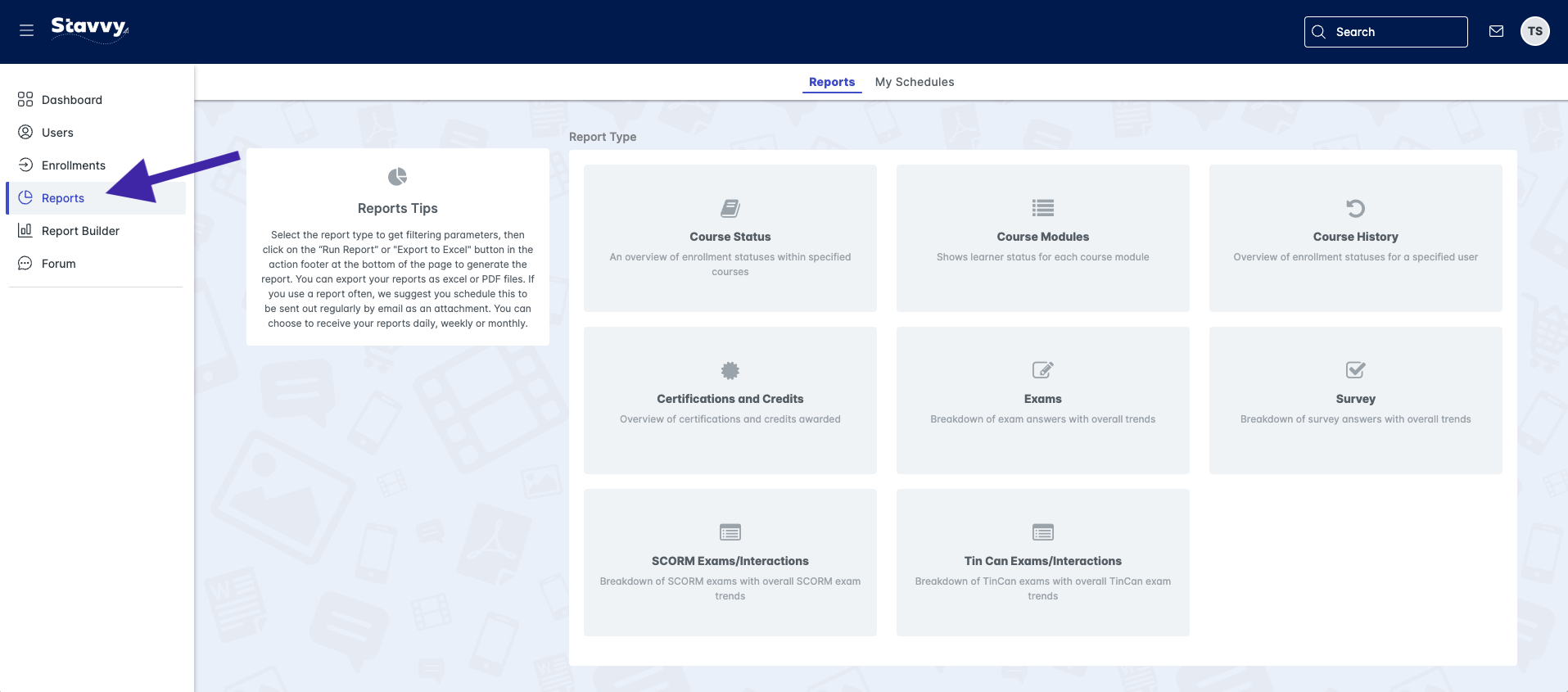Switch to the My Schedules tab
The width and height of the screenshot is (1568, 692).
point(915,82)
